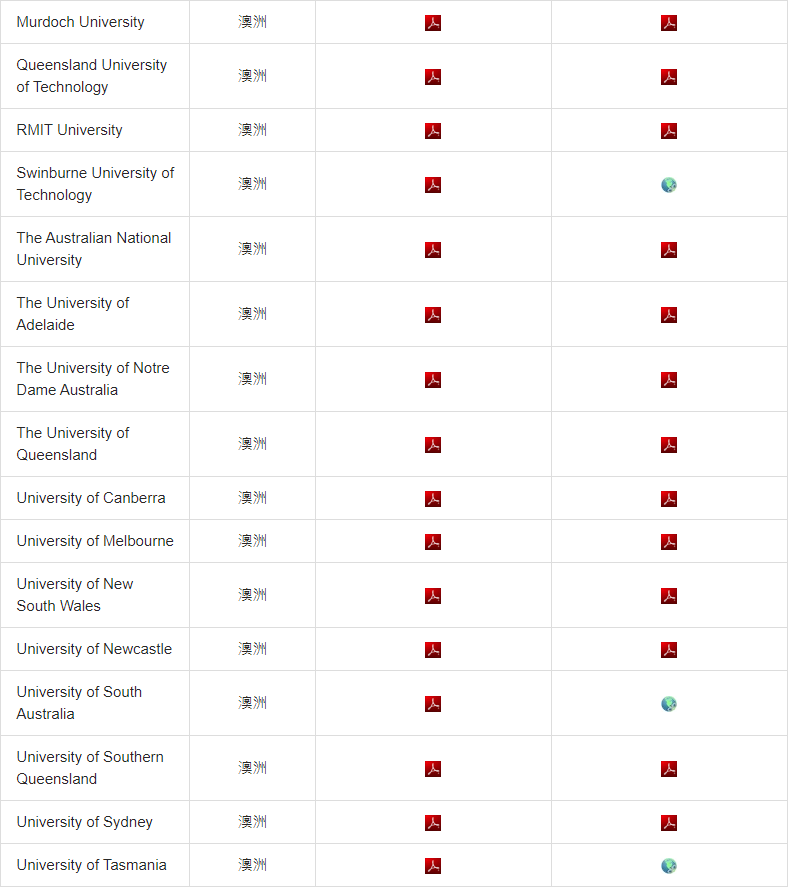Viewport: 788px width, 887px height.
Task: Click University of South Australia globe icon
Action: pos(669,704)
